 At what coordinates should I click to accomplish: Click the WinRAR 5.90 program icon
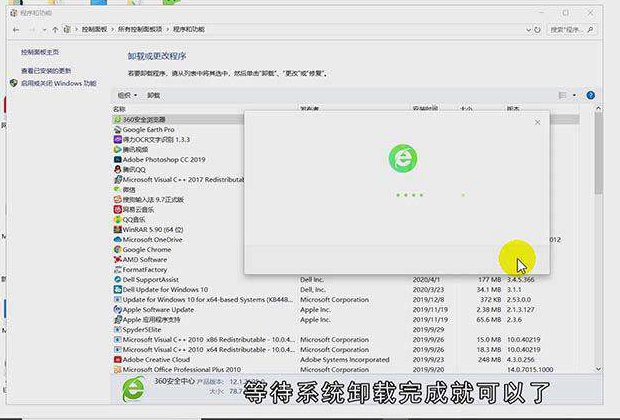pos(117,229)
